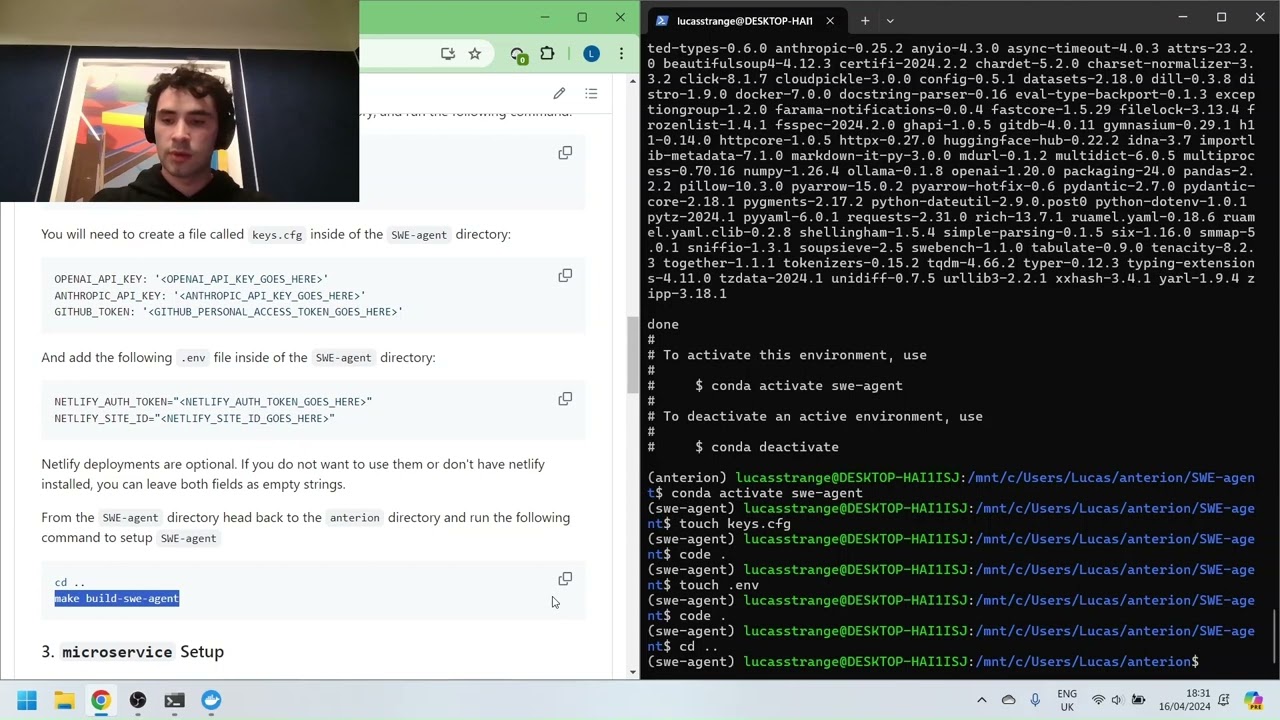Bookmark this page with the star icon
Viewport: 1280px width, 720px height.
tap(475, 54)
